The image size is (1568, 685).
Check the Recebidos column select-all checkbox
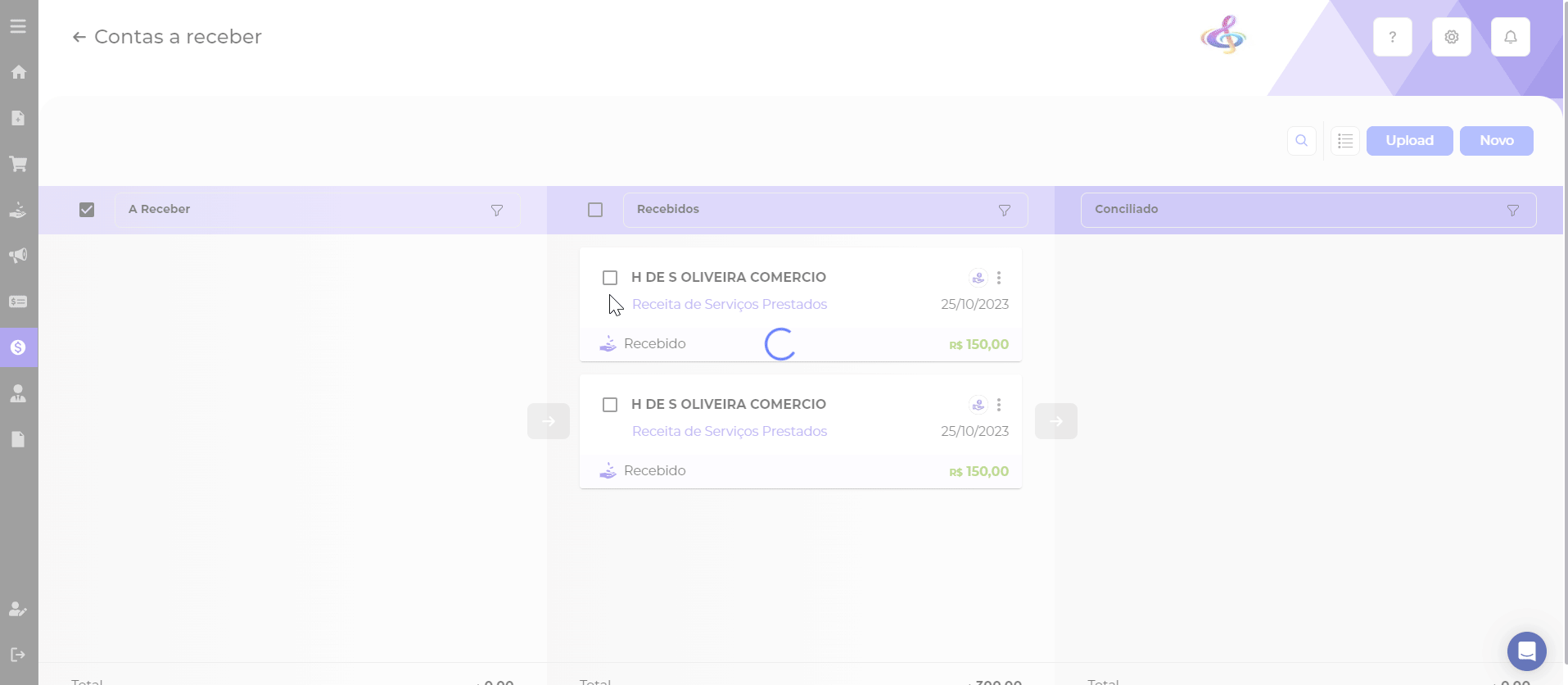point(595,210)
